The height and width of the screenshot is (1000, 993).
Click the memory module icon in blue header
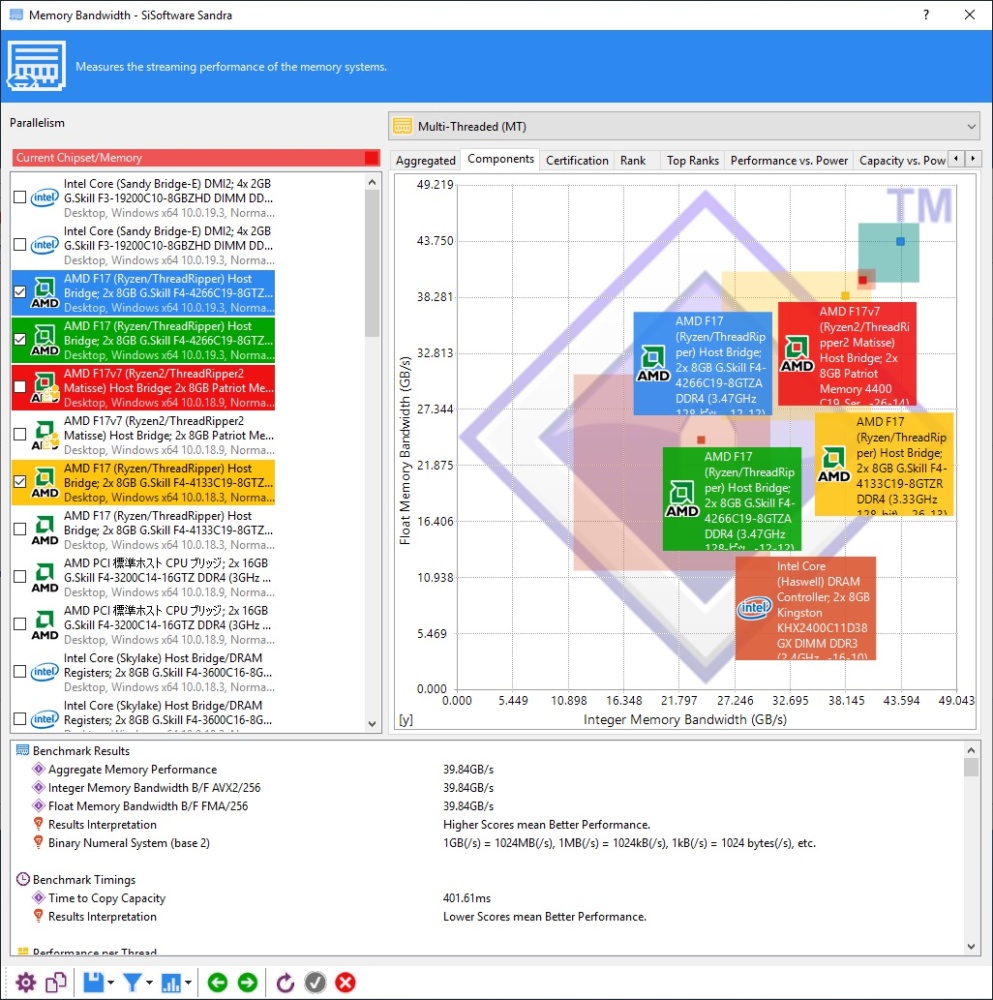[x=36, y=66]
